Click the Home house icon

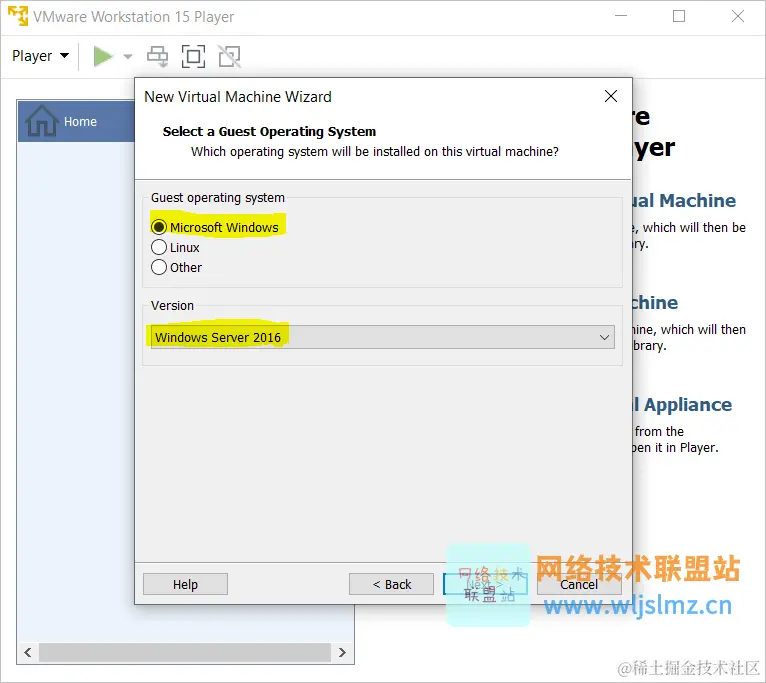(x=42, y=121)
